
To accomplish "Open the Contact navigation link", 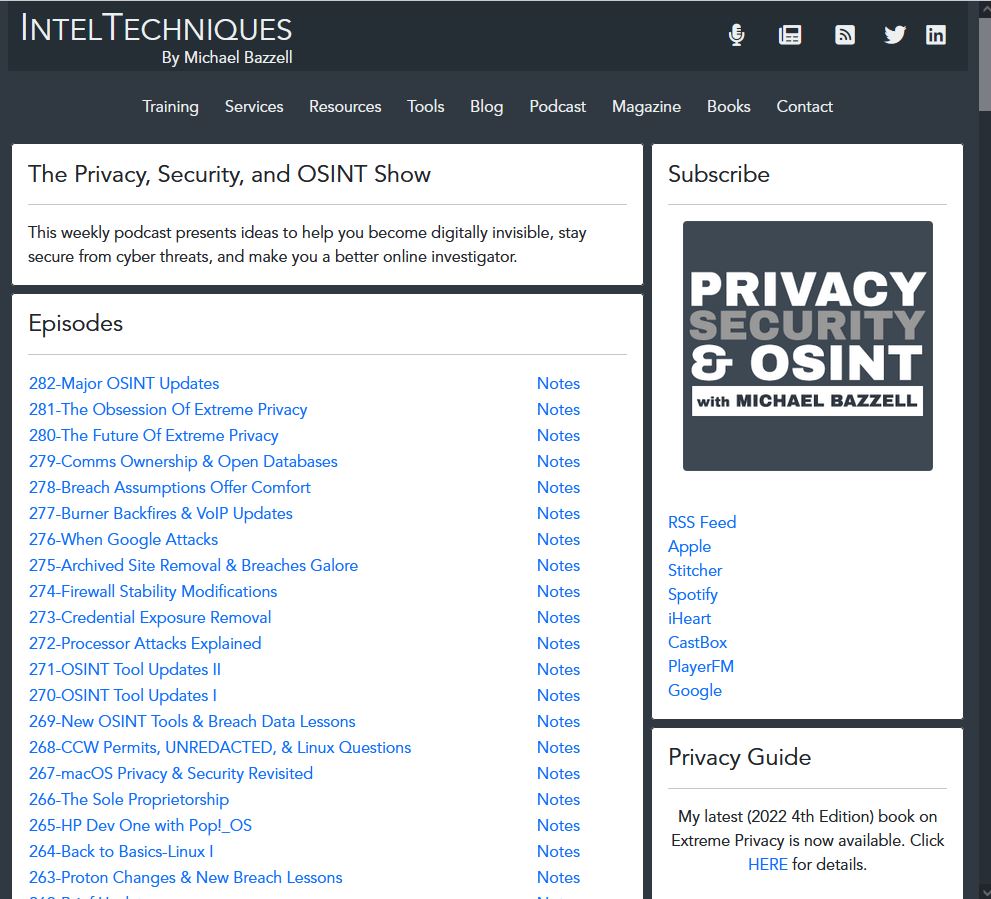I will click(x=805, y=106).
